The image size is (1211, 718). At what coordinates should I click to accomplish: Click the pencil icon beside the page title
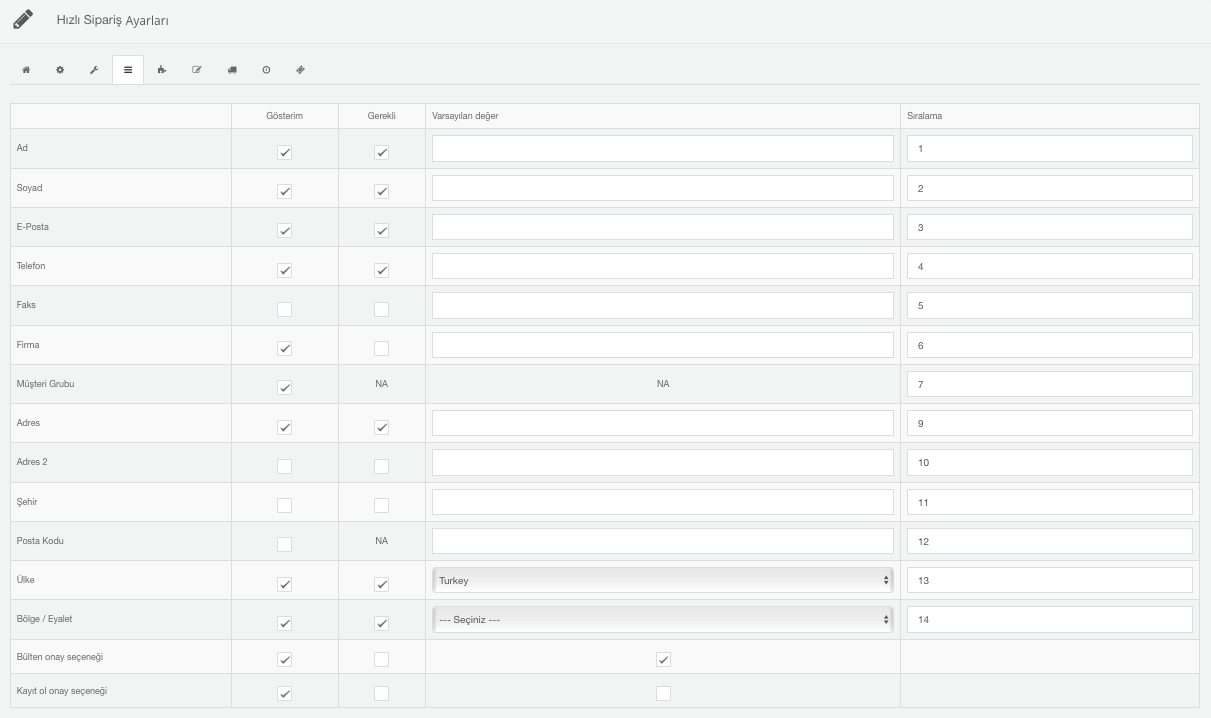point(23,19)
